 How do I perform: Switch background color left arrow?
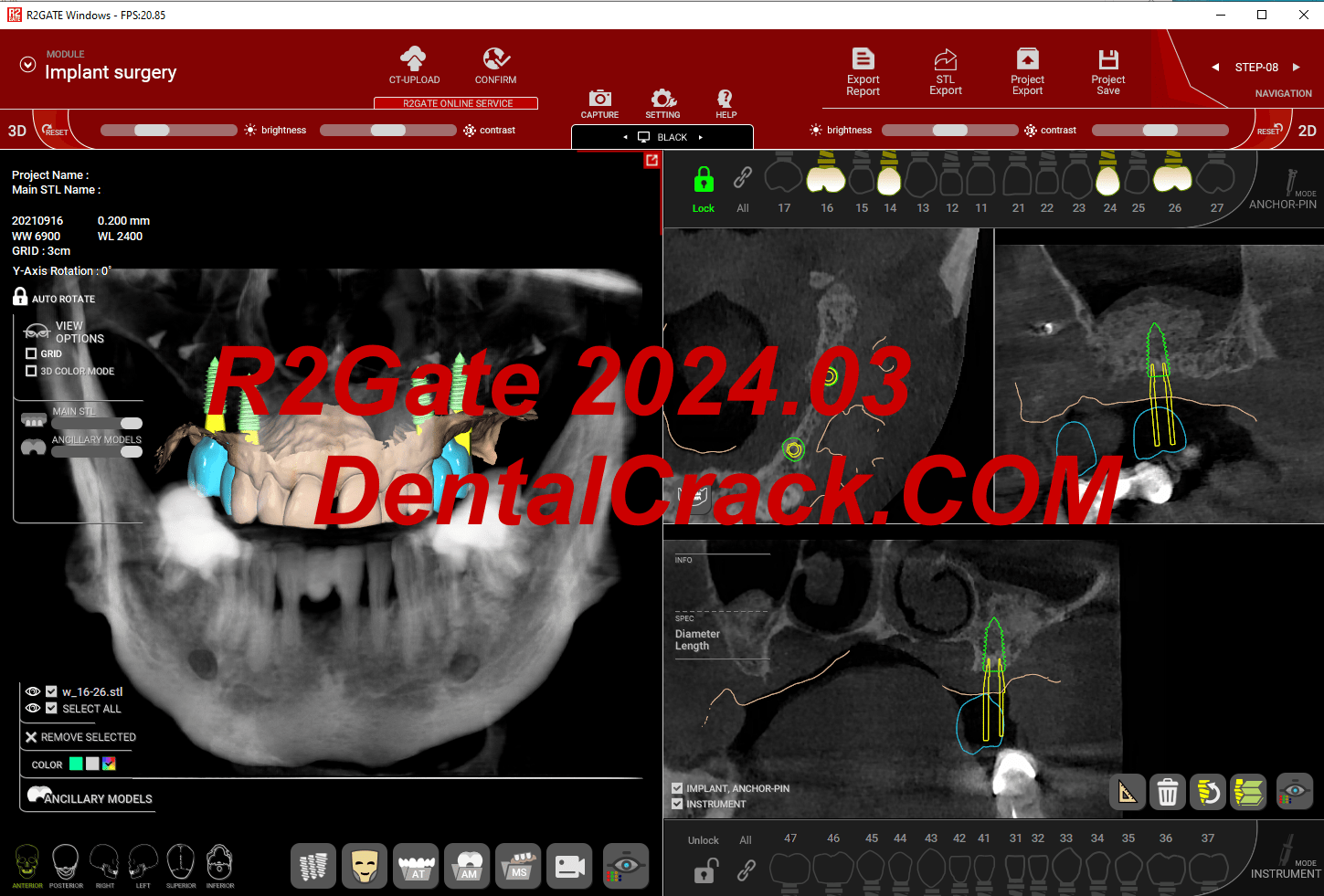[x=626, y=137]
